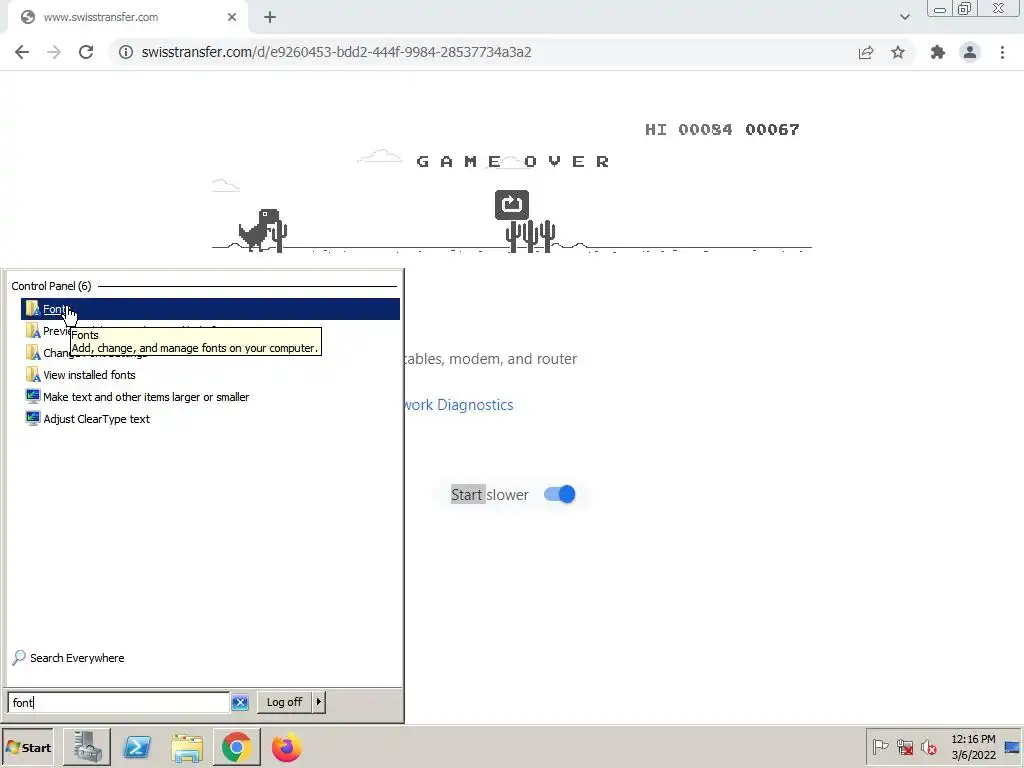The image size is (1024, 768).
Task: Expand the Log off options arrow
Action: [319, 702]
